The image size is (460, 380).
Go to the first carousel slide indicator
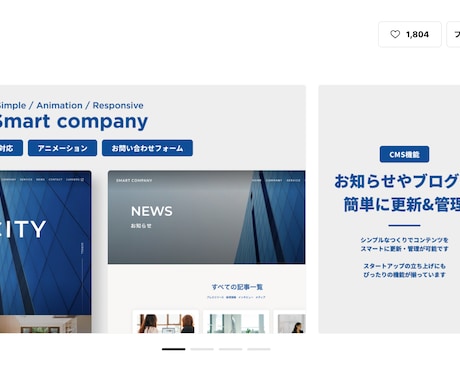coord(174,349)
